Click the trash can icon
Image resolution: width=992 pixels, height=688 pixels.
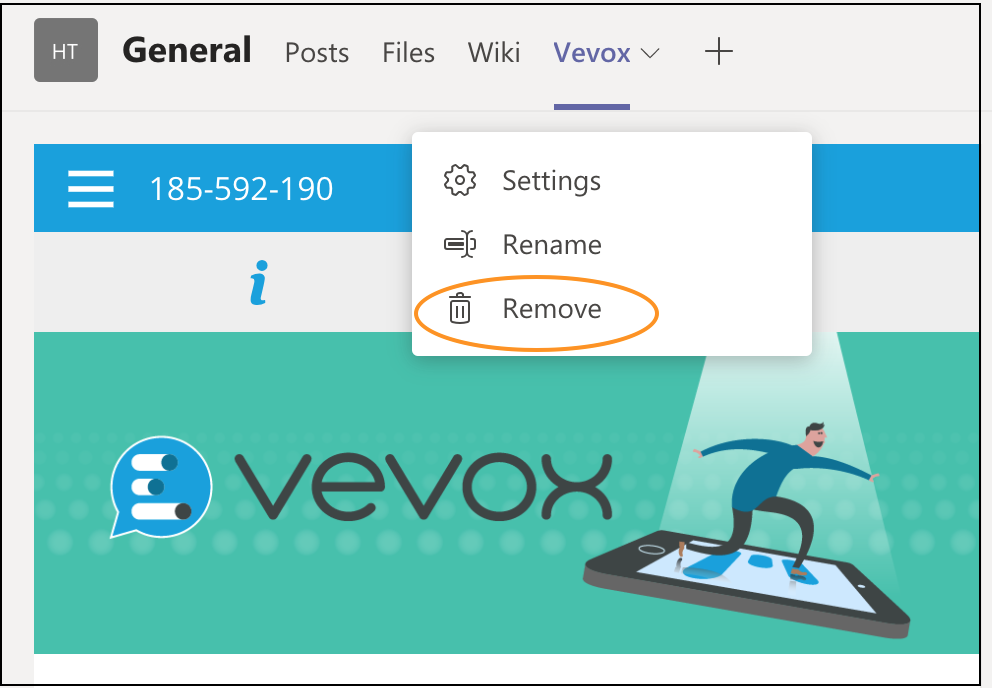pyautogui.click(x=459, y=309)
